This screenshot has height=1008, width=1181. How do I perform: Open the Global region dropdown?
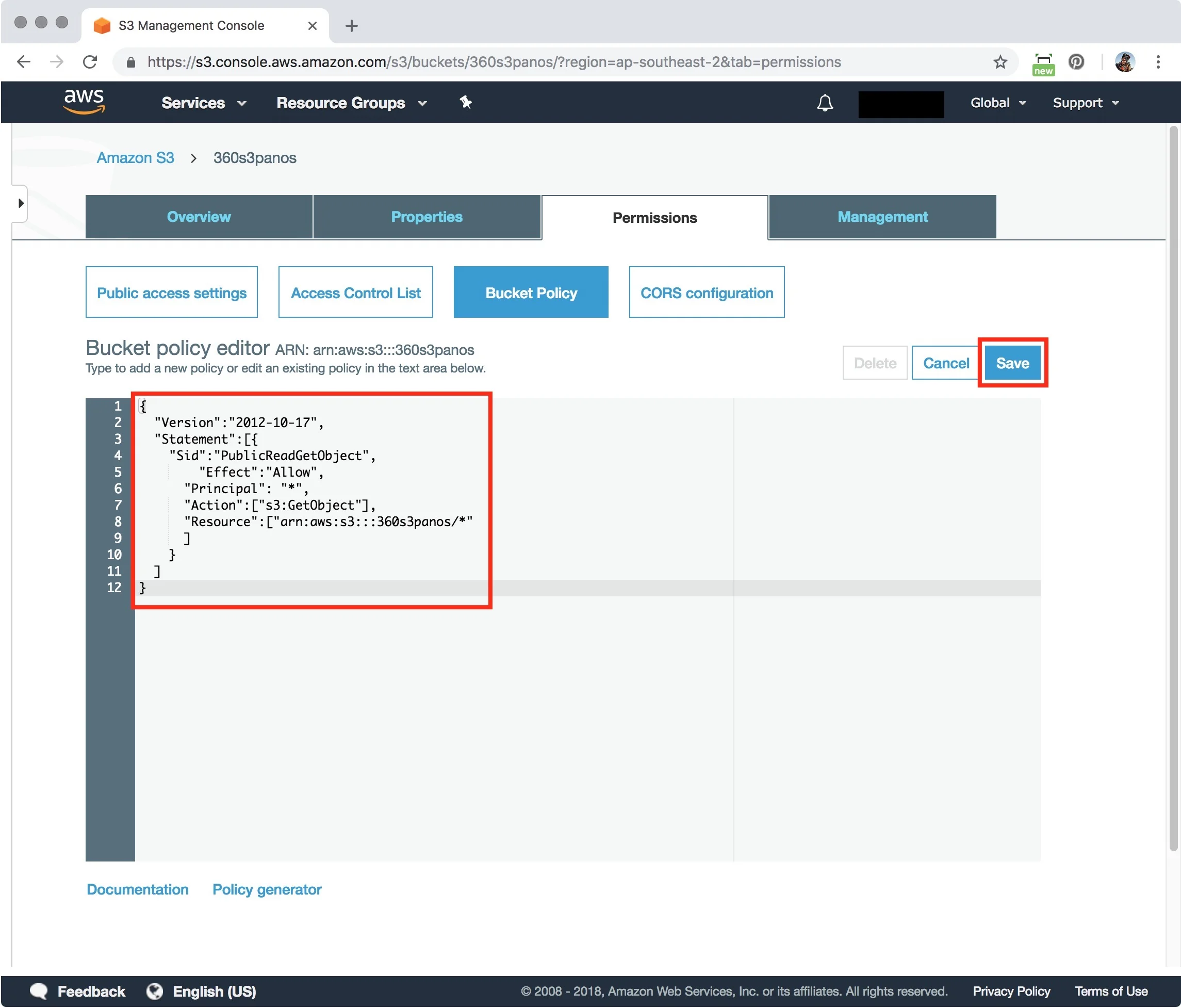tap(998, 103)
